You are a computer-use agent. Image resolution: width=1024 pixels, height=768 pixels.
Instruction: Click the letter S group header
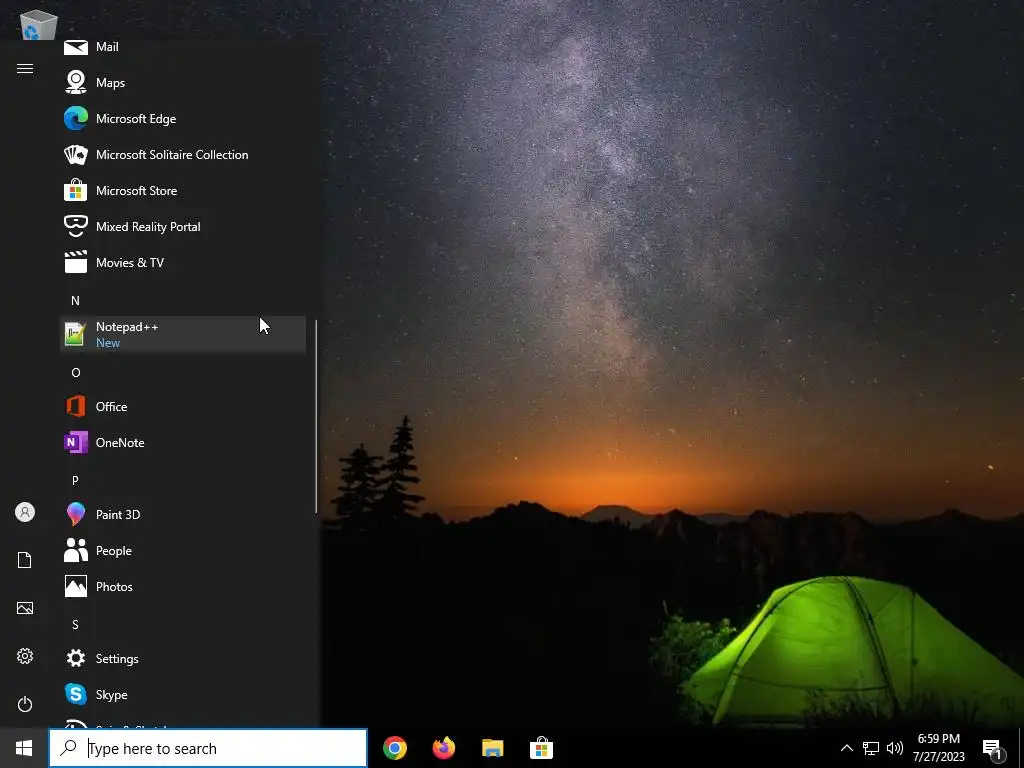click(75, 624)
